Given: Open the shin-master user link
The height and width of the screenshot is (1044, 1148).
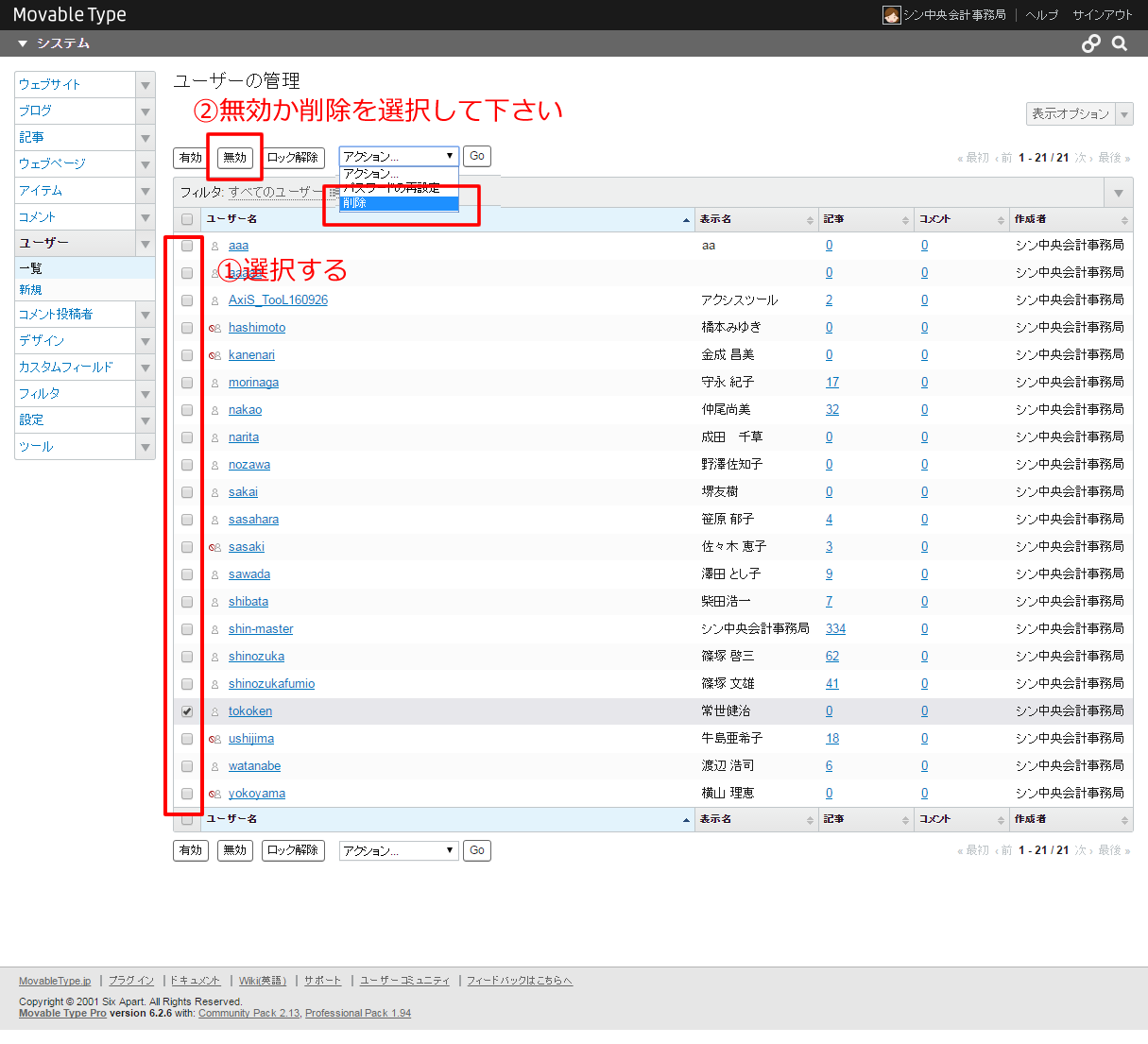Looking at the screenshot, I should pyautogui.click(x=261, y=629).
